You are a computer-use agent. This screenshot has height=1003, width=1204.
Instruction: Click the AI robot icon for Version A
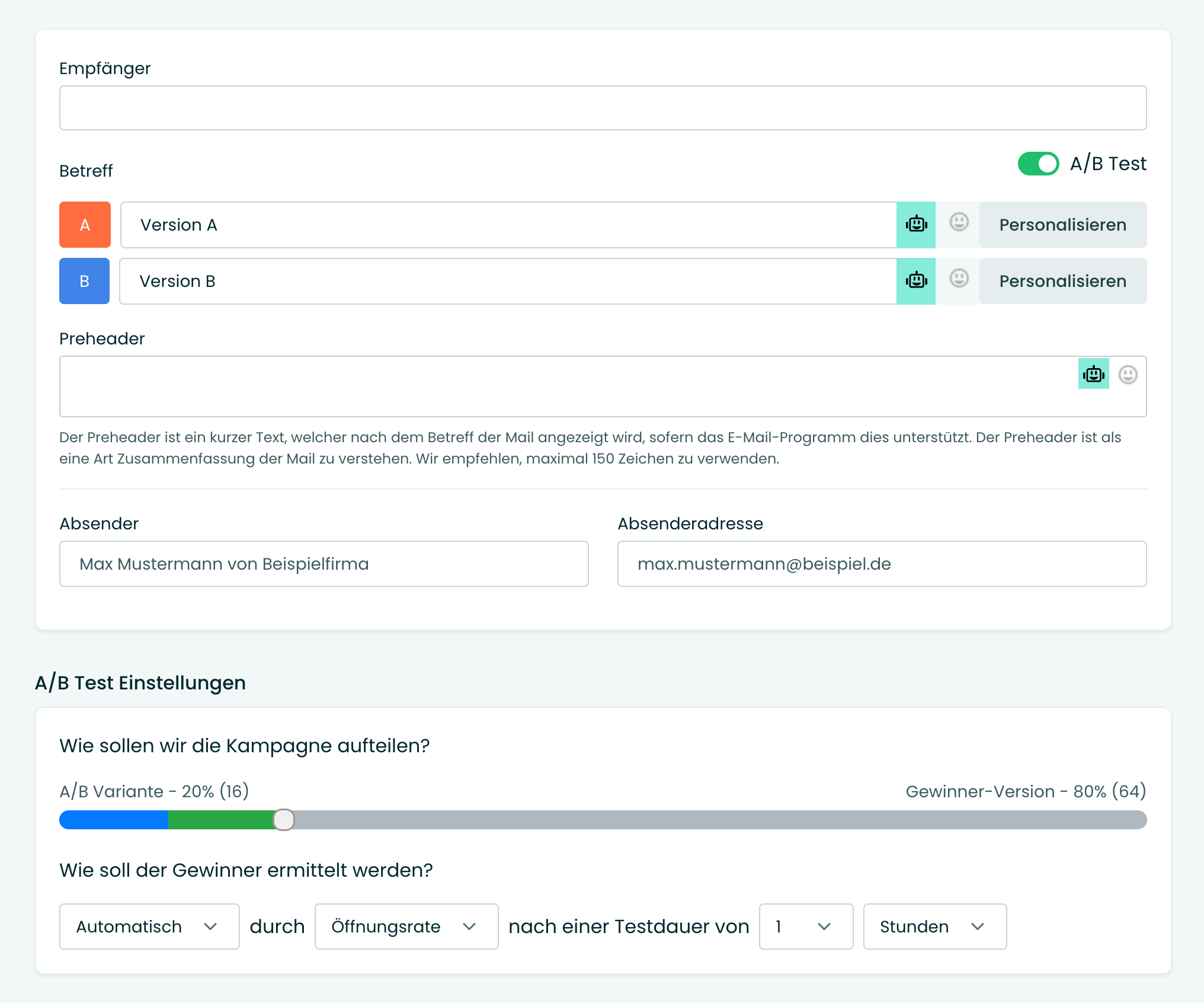pos(915,225)
